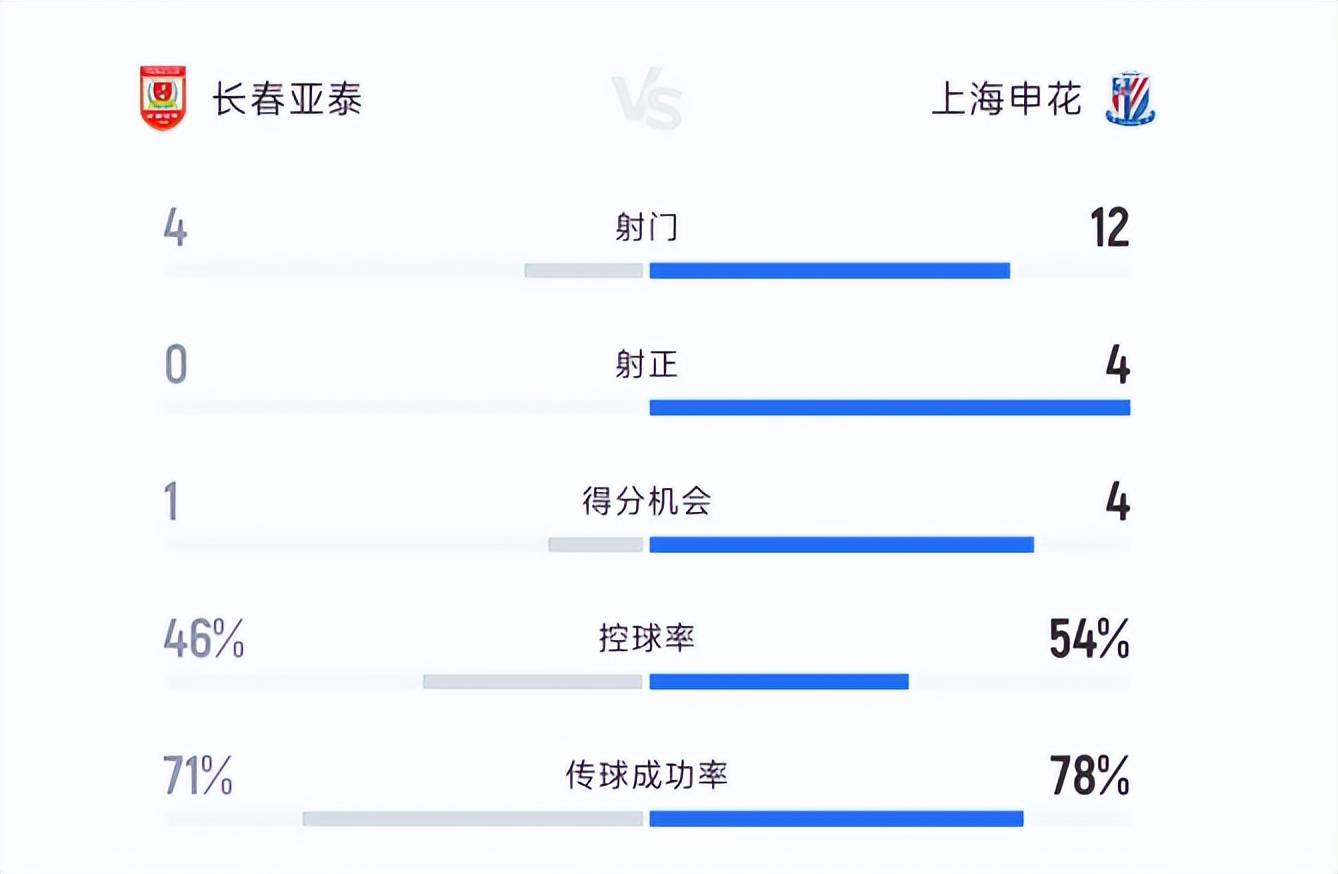Click the full blue 射正 bar

tap(889, 407)
